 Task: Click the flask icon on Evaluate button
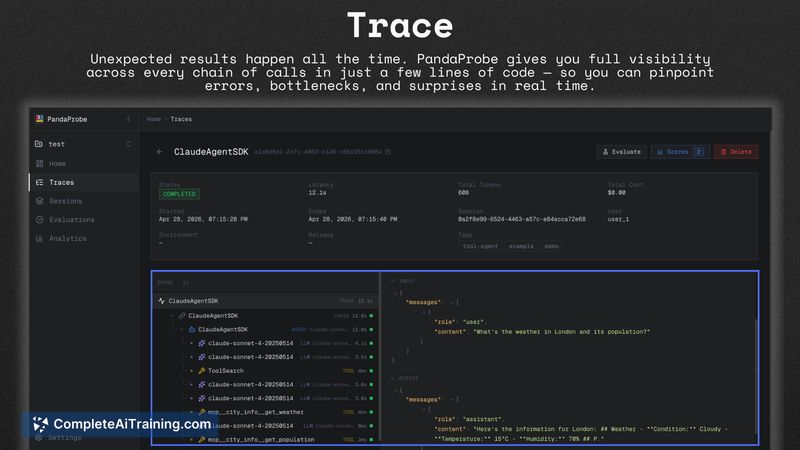click(605, 152)
